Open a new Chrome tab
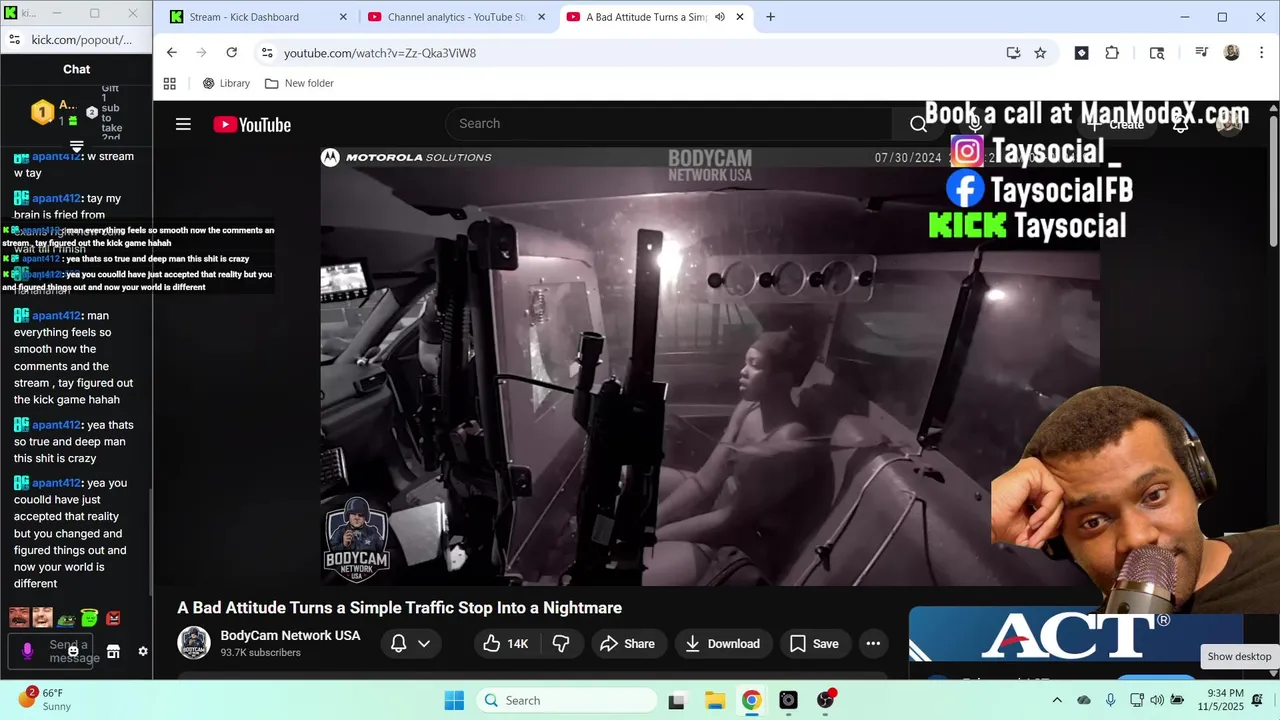1280x720 pixels. pyautogui.click(x=770, y=17)
